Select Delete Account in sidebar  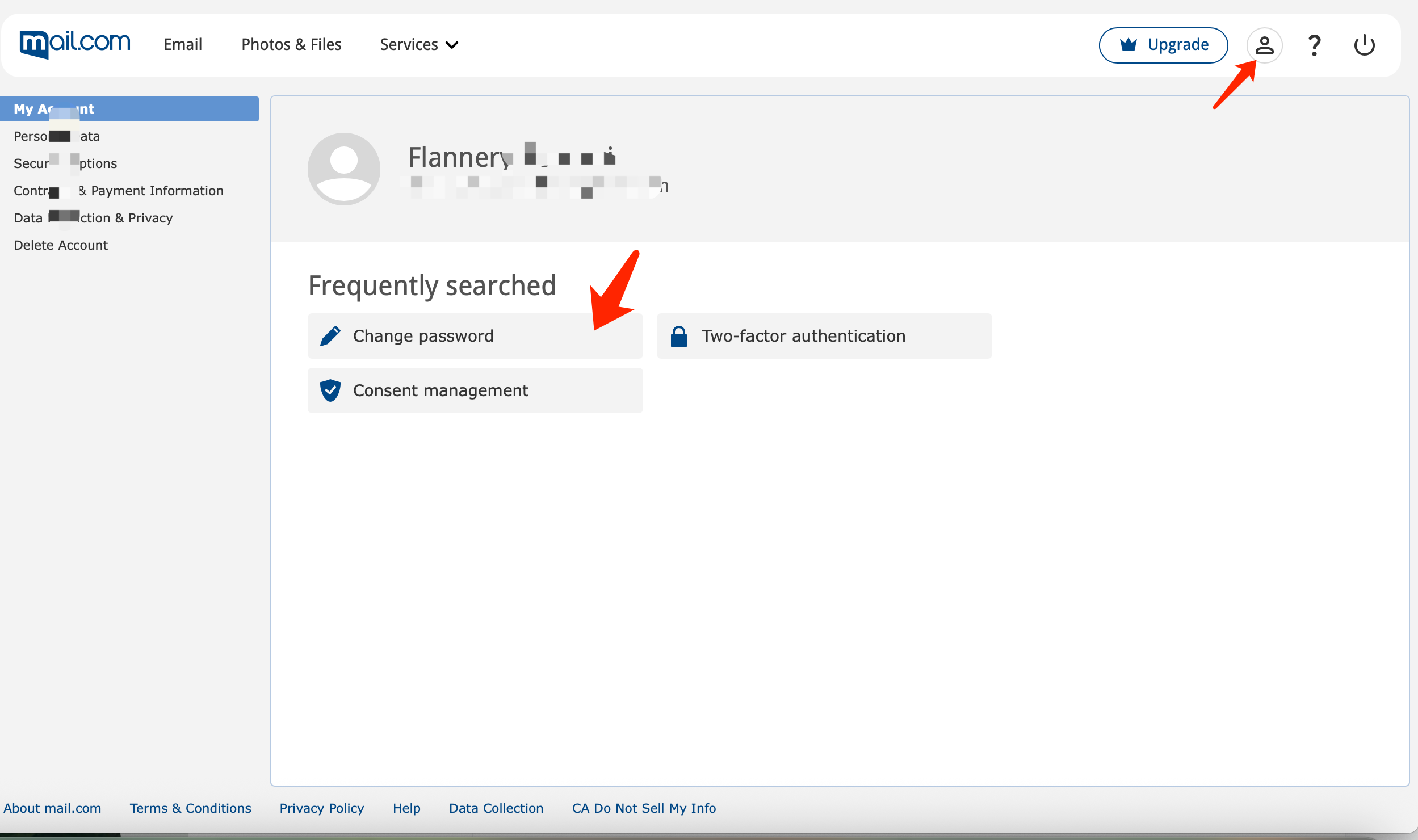coord(61,245)
